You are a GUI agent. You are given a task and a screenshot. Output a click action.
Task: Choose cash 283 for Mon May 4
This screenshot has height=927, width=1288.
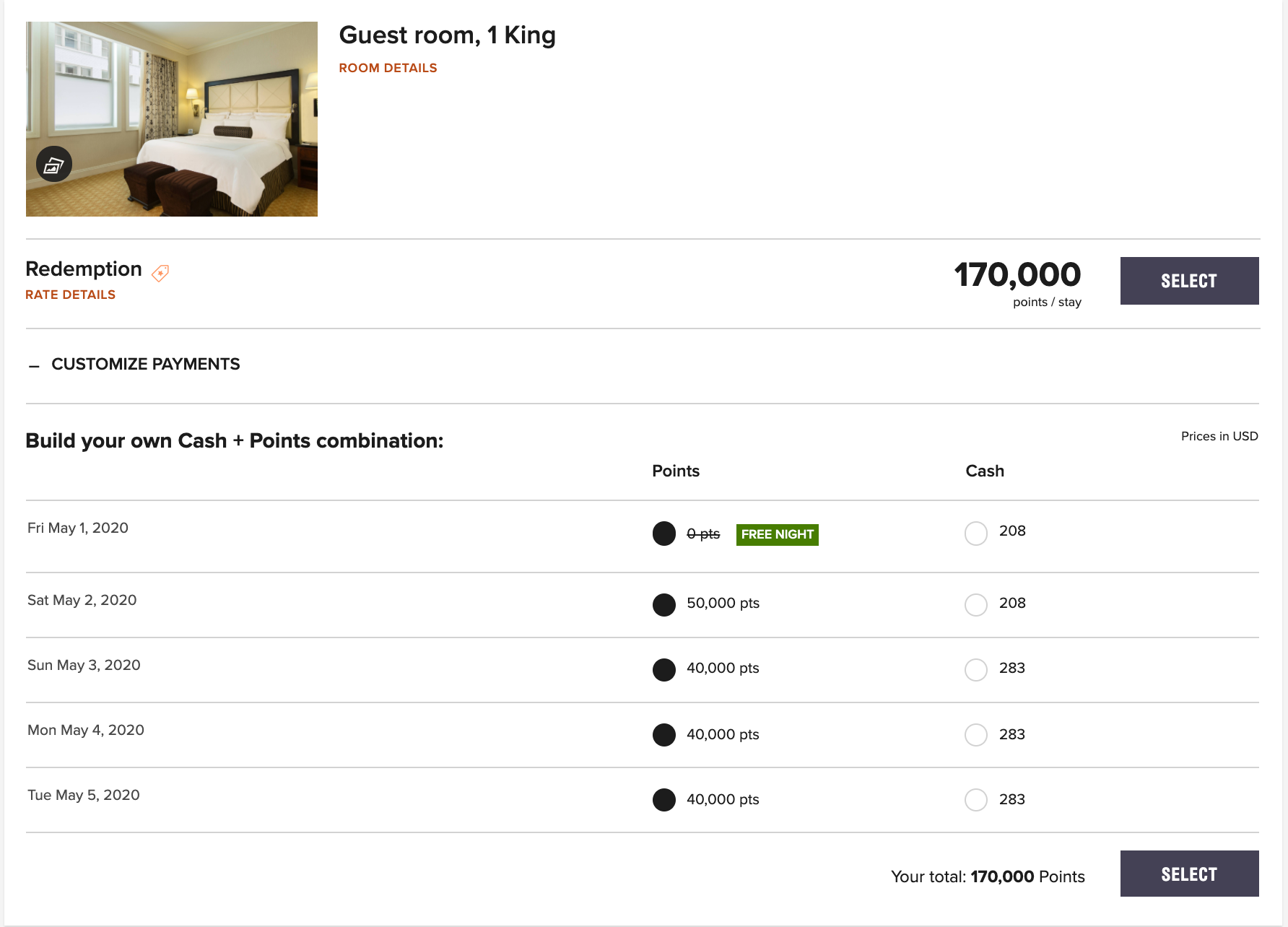click(975, 735)
